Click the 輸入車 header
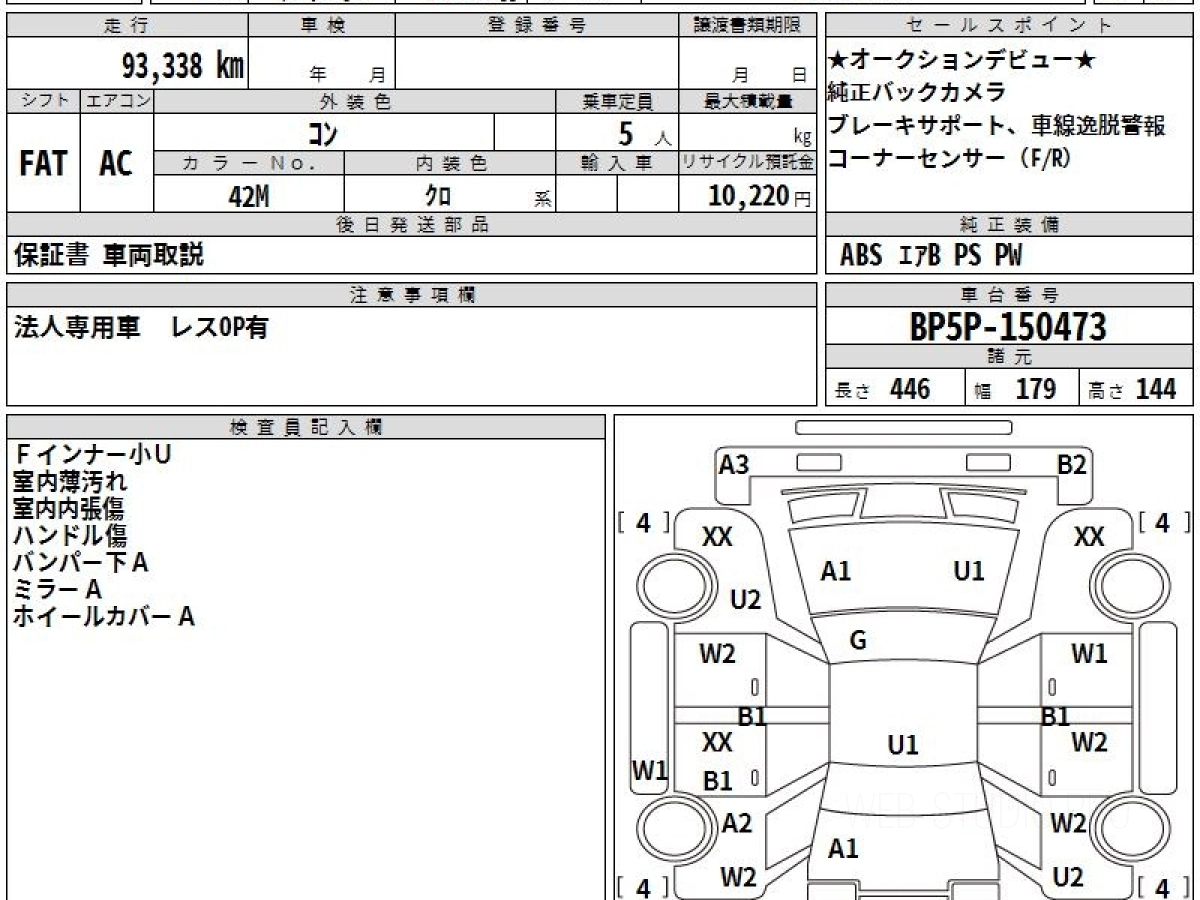The width and height of the screenshot is (1200, 900). [x=617, y=163]
